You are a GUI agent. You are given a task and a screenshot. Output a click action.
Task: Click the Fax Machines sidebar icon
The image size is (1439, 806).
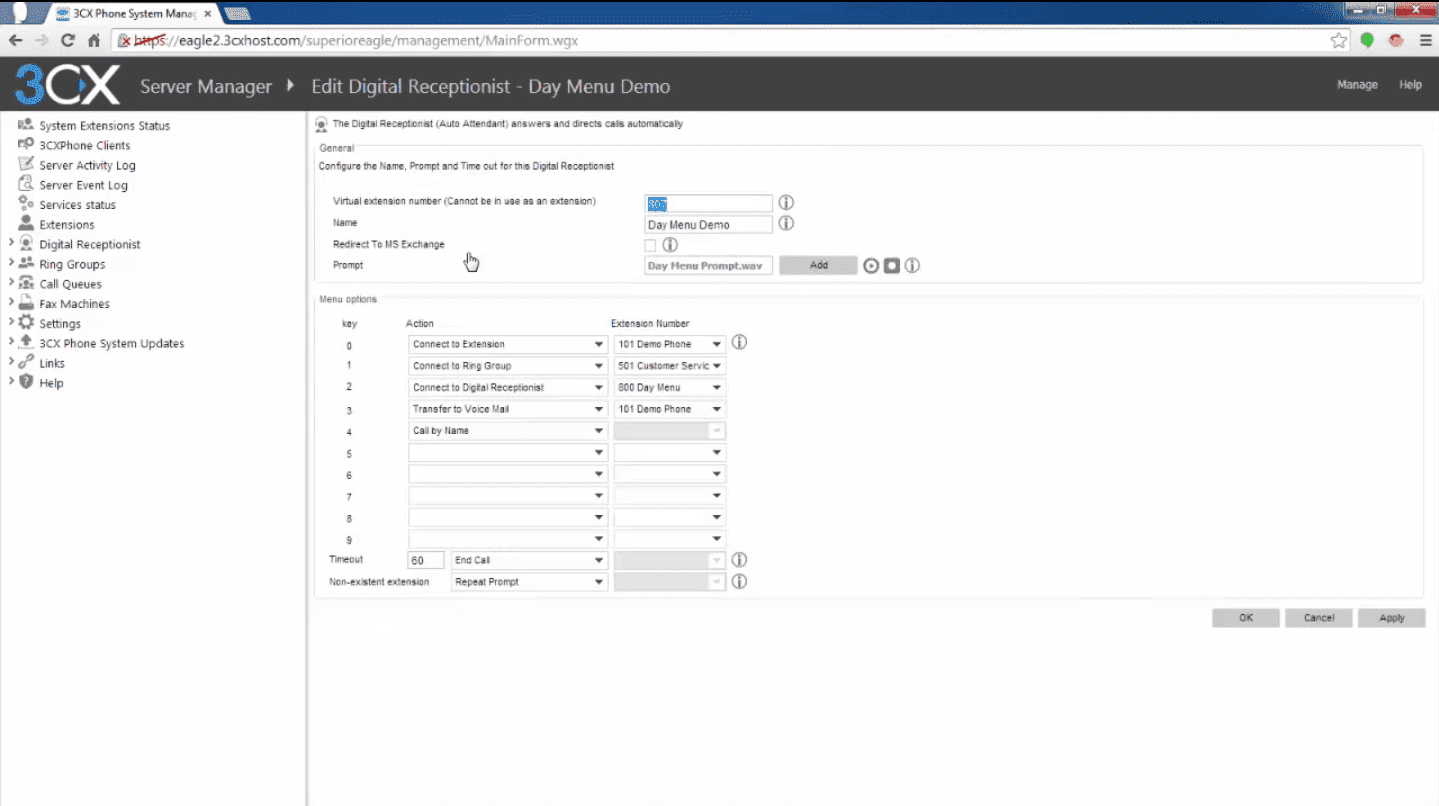[26, 303]
